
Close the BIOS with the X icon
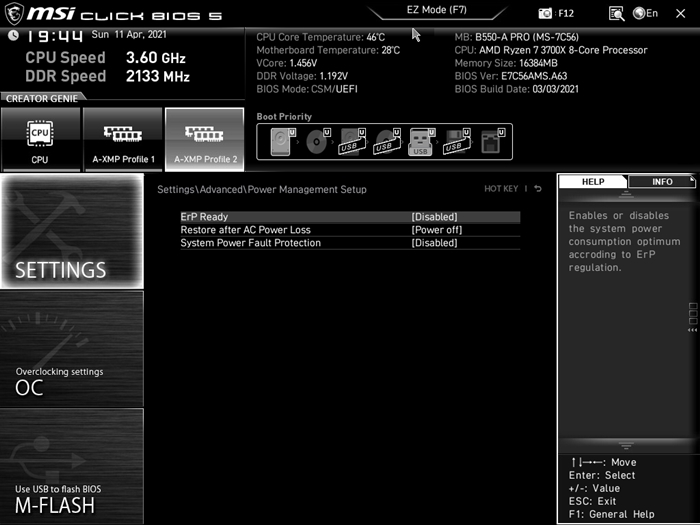(680, 13)
